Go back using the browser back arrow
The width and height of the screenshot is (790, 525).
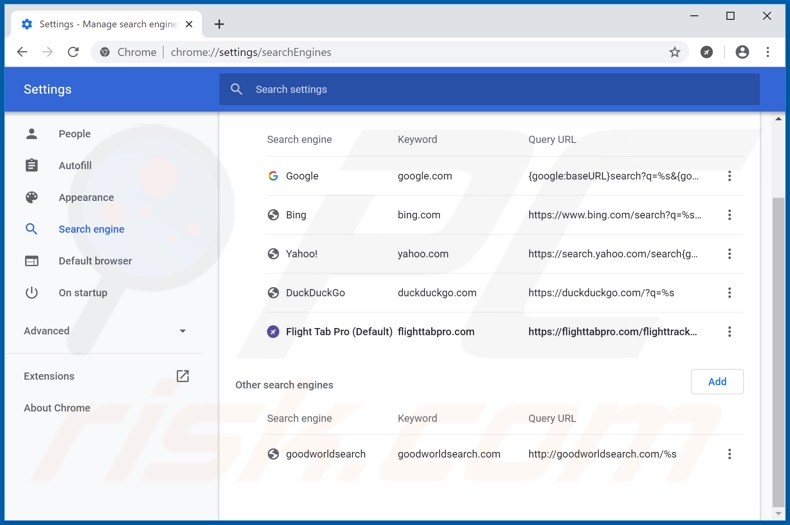coord(22,52)
